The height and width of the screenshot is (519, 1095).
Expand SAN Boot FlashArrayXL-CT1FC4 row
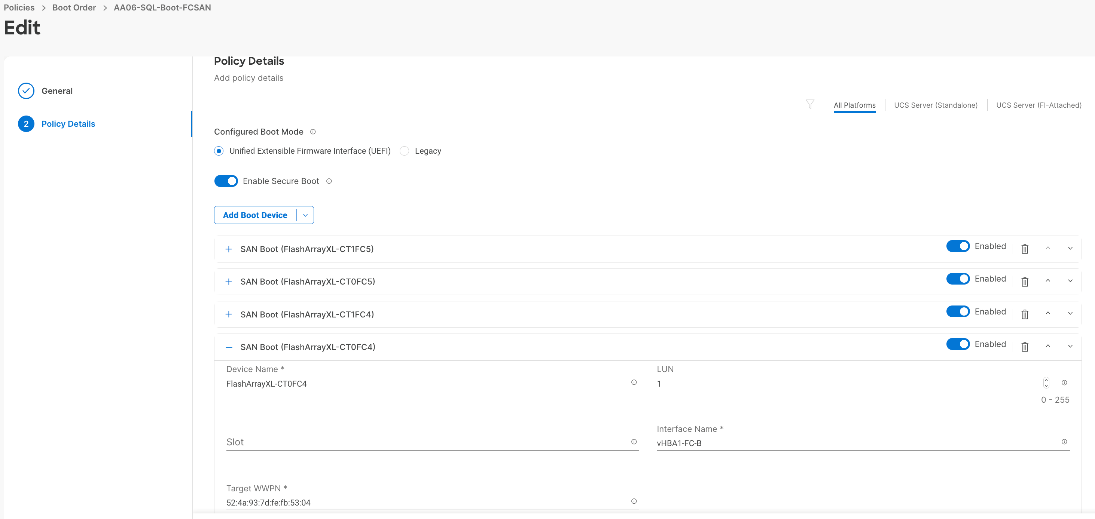click(228, 314)
